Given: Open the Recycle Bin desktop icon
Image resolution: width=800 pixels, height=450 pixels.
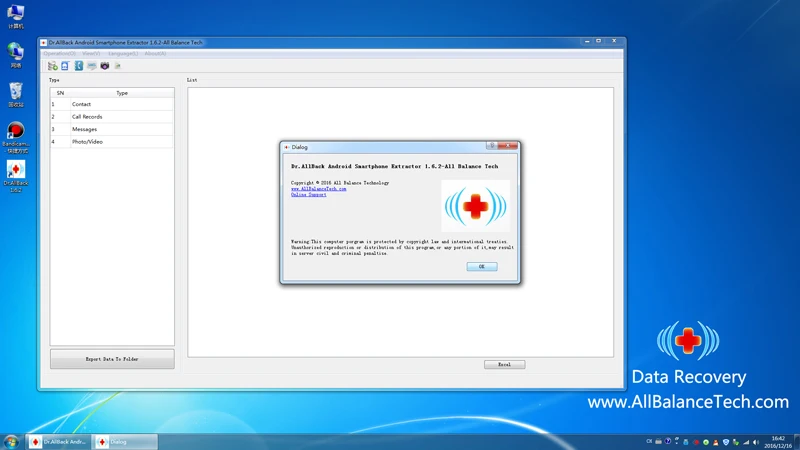Looking at the screenshot, I should (x=16, y=94).
